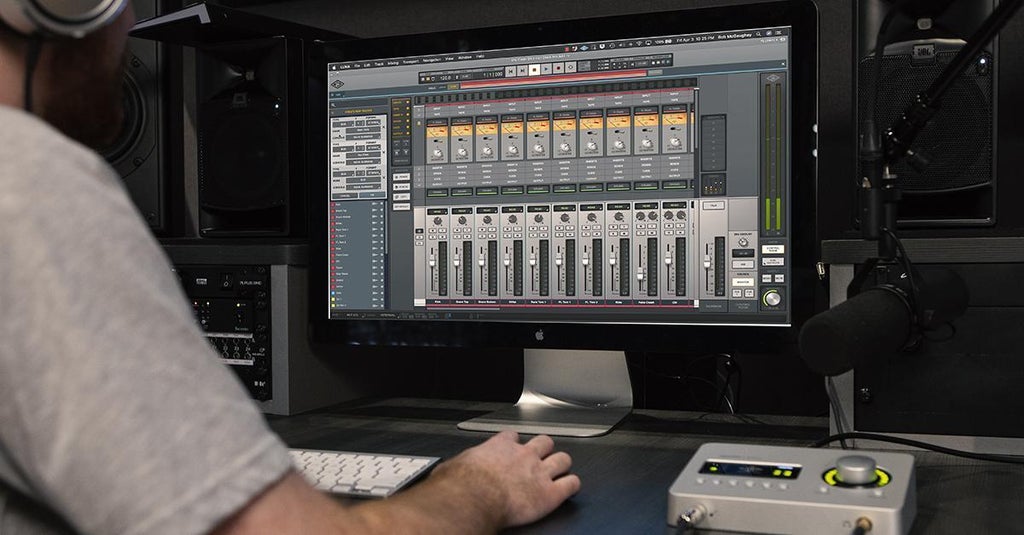The height and width of the screenshot is (535, 1024).
Task: Solo the Kick channel strip
Action: 432,236
